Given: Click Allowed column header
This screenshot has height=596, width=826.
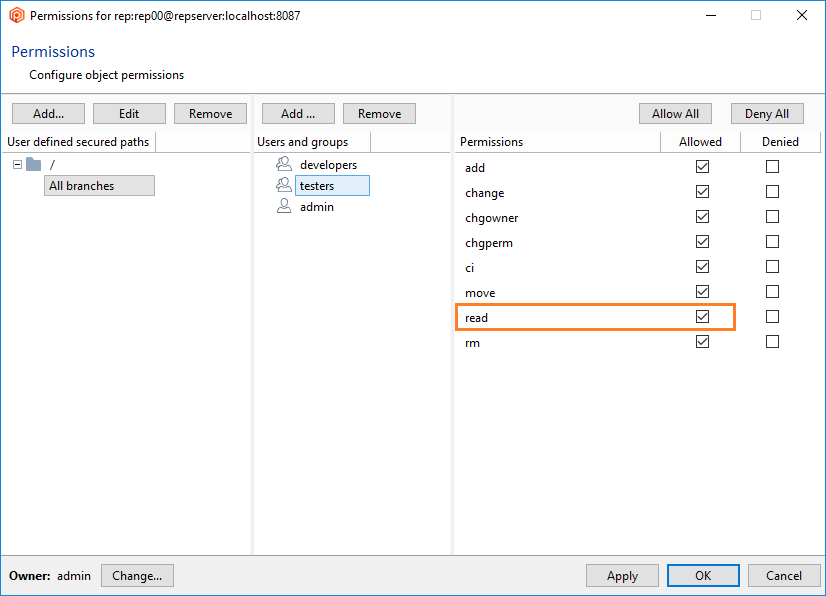Looking at the screenshot, I should click(701, 142).
